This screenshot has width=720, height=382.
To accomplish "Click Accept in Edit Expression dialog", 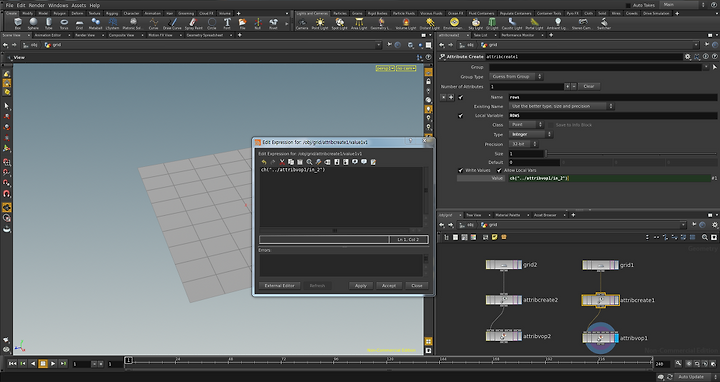I will click(x=389, y=286).
